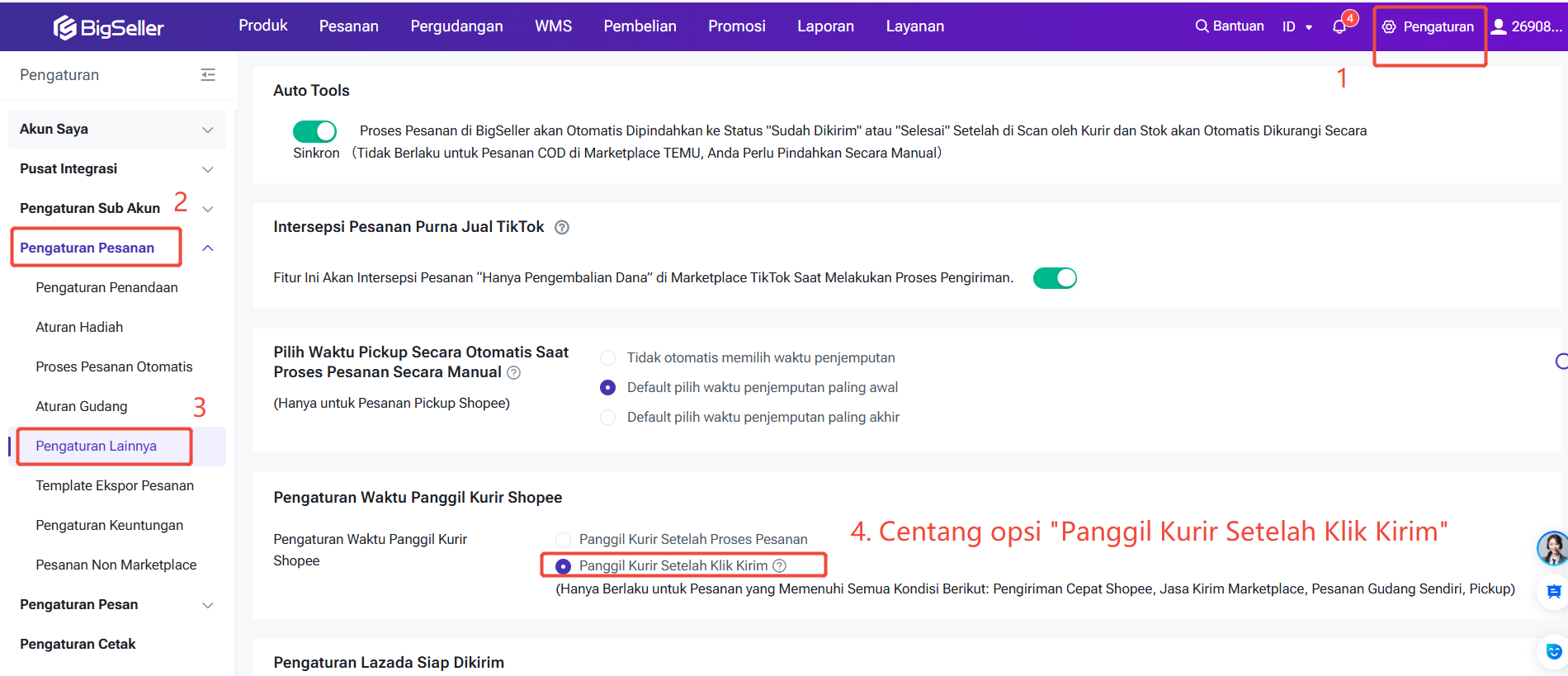The image size is (1568, 676).
Task: Open Template Ekspor Pesanan settings
Action: tap(115, 486)
